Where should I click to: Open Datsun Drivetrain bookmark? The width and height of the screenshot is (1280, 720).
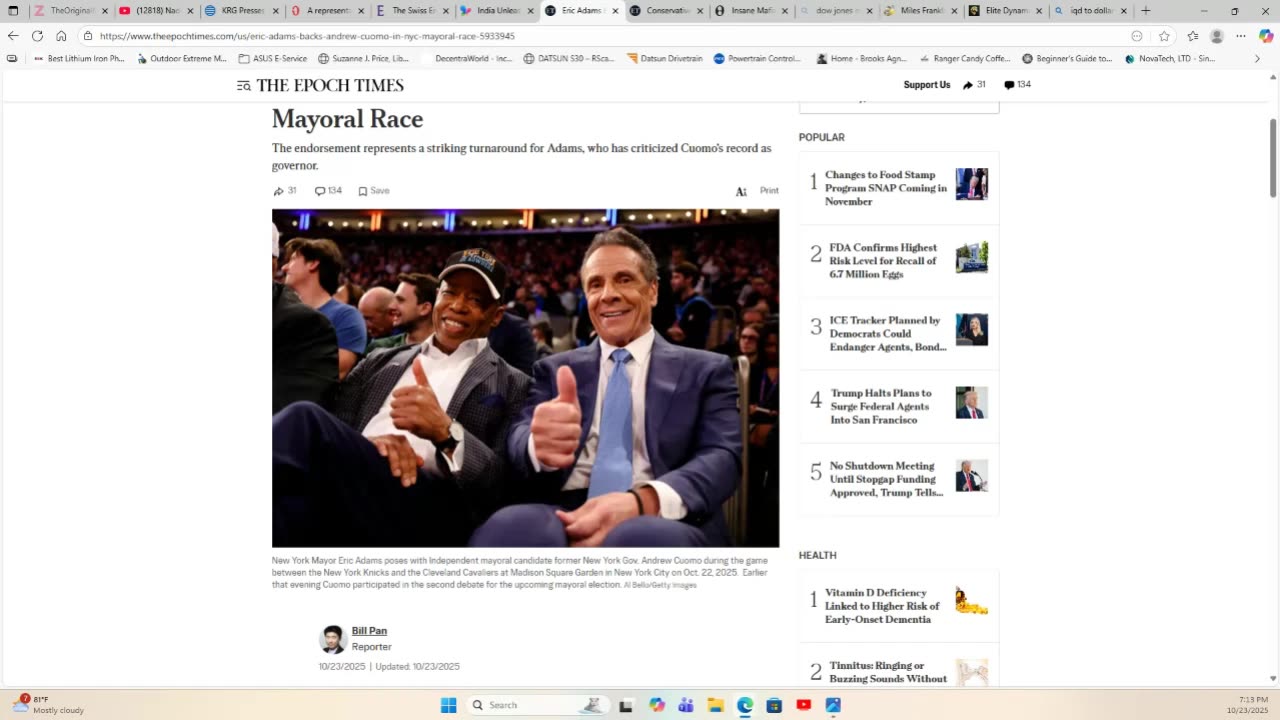(x=664, y=59)
